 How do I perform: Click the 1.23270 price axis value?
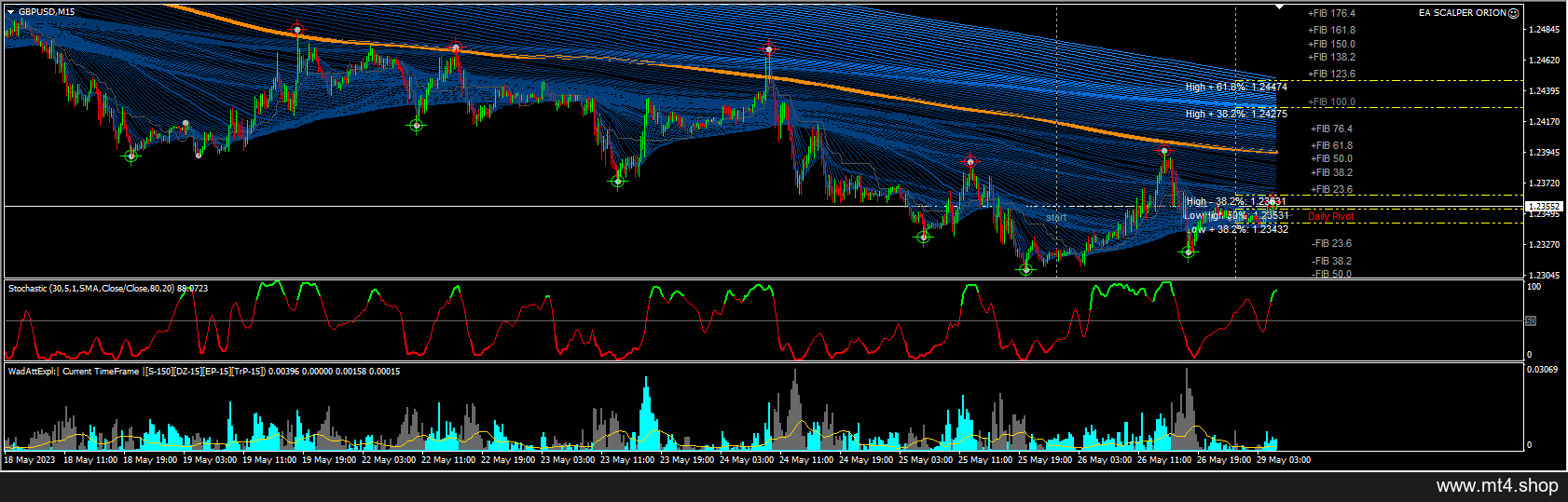click(1545, 245)
